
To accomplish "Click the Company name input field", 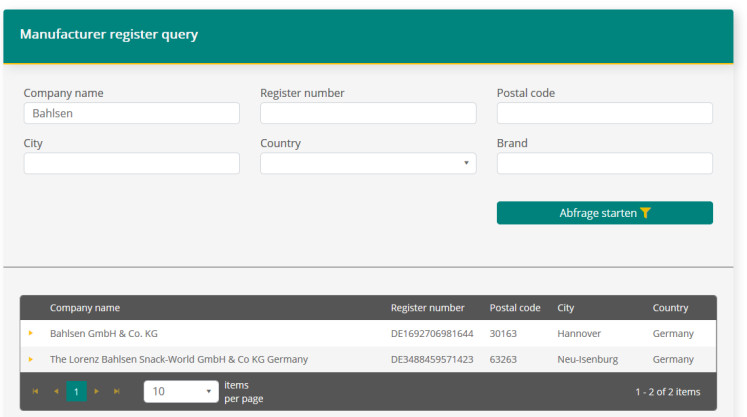I will coord(131,113).
